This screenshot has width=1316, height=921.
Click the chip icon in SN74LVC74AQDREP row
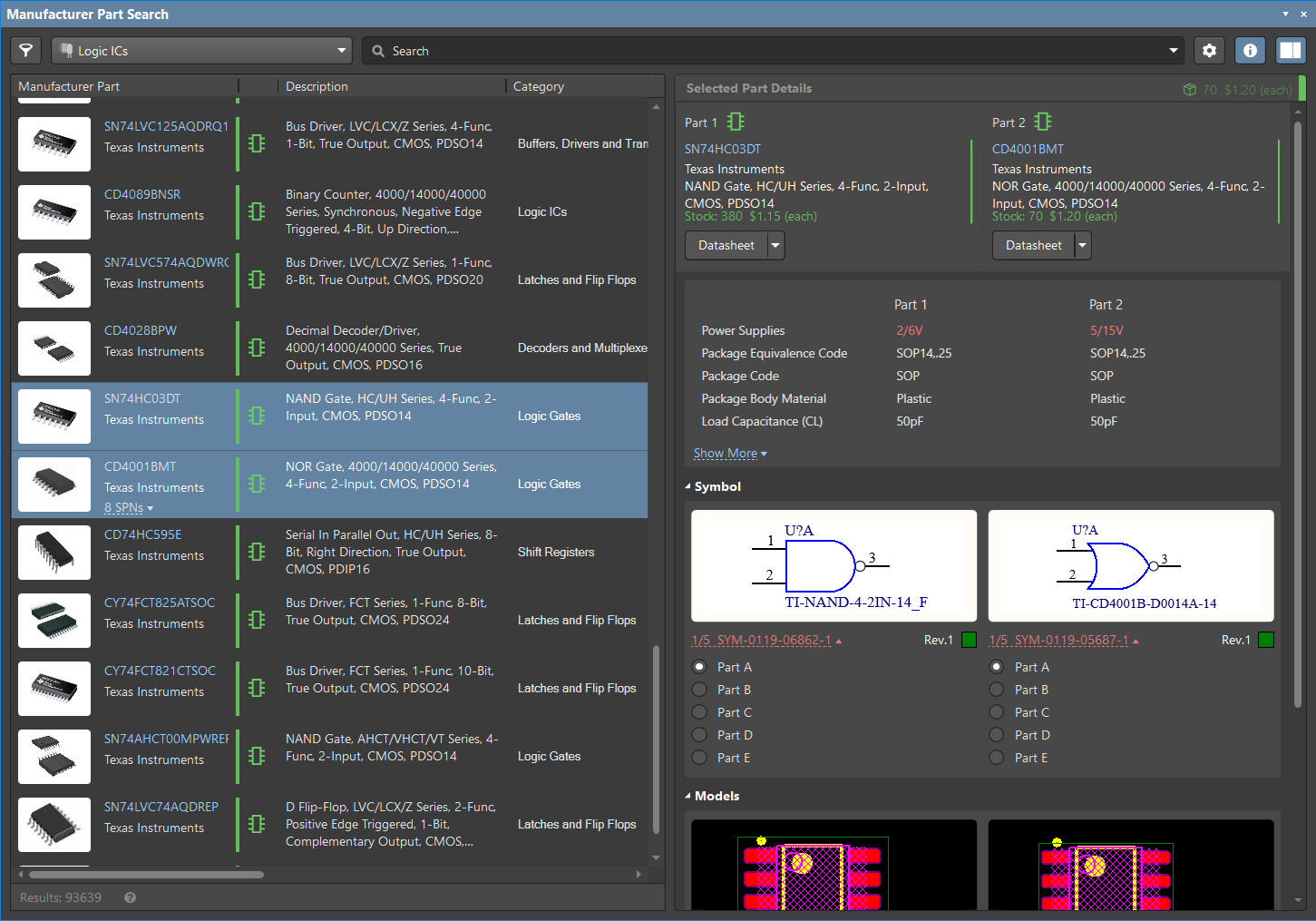tap(257, 824)
